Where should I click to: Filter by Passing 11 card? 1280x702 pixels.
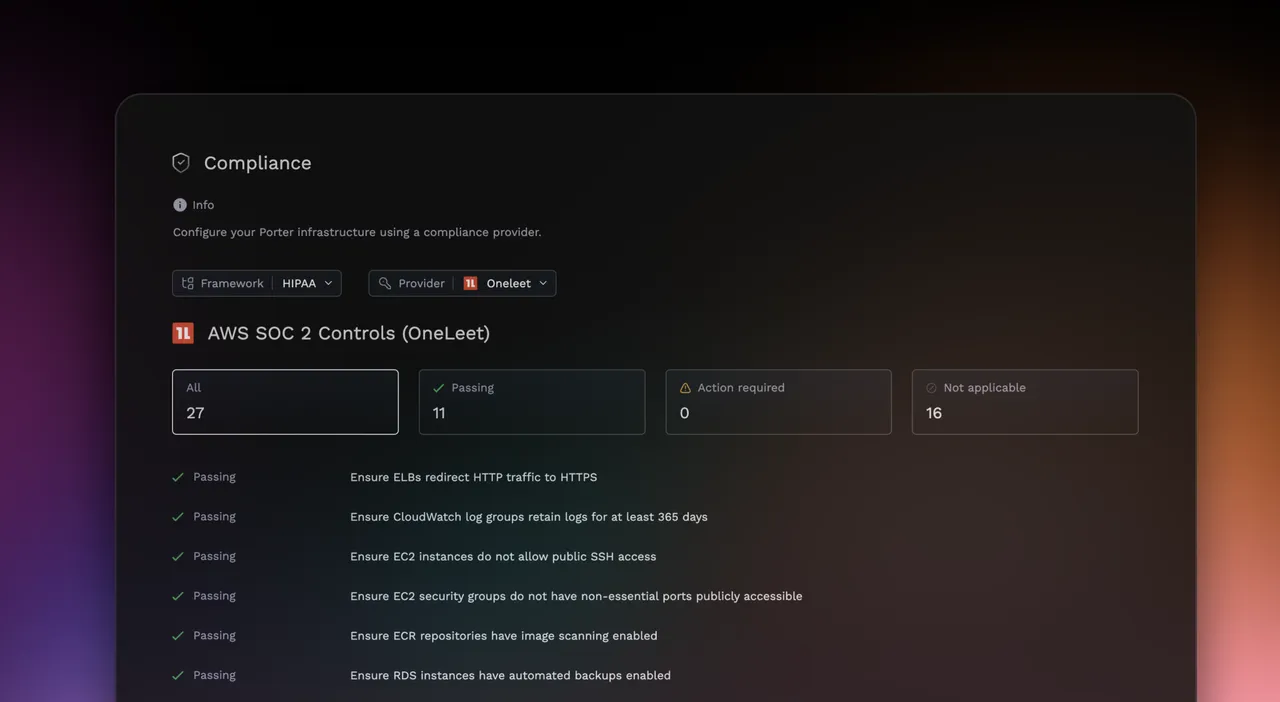(532, 402)
